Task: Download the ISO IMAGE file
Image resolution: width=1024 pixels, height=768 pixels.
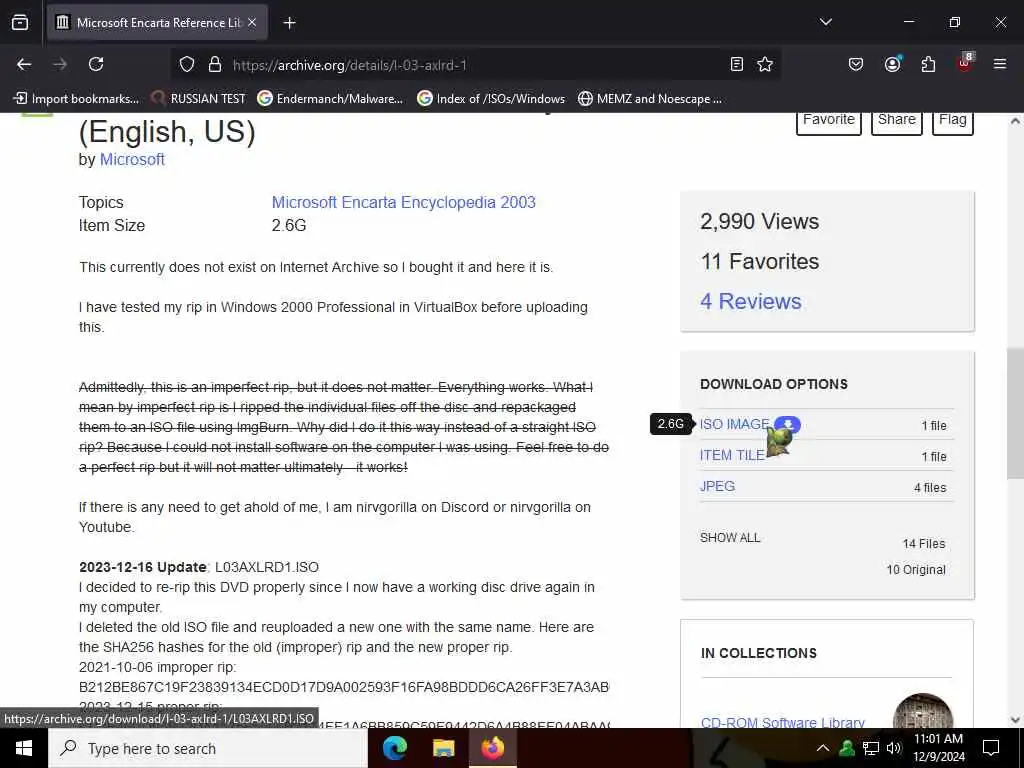Action: pyautogui.click(x=735, y=424)
